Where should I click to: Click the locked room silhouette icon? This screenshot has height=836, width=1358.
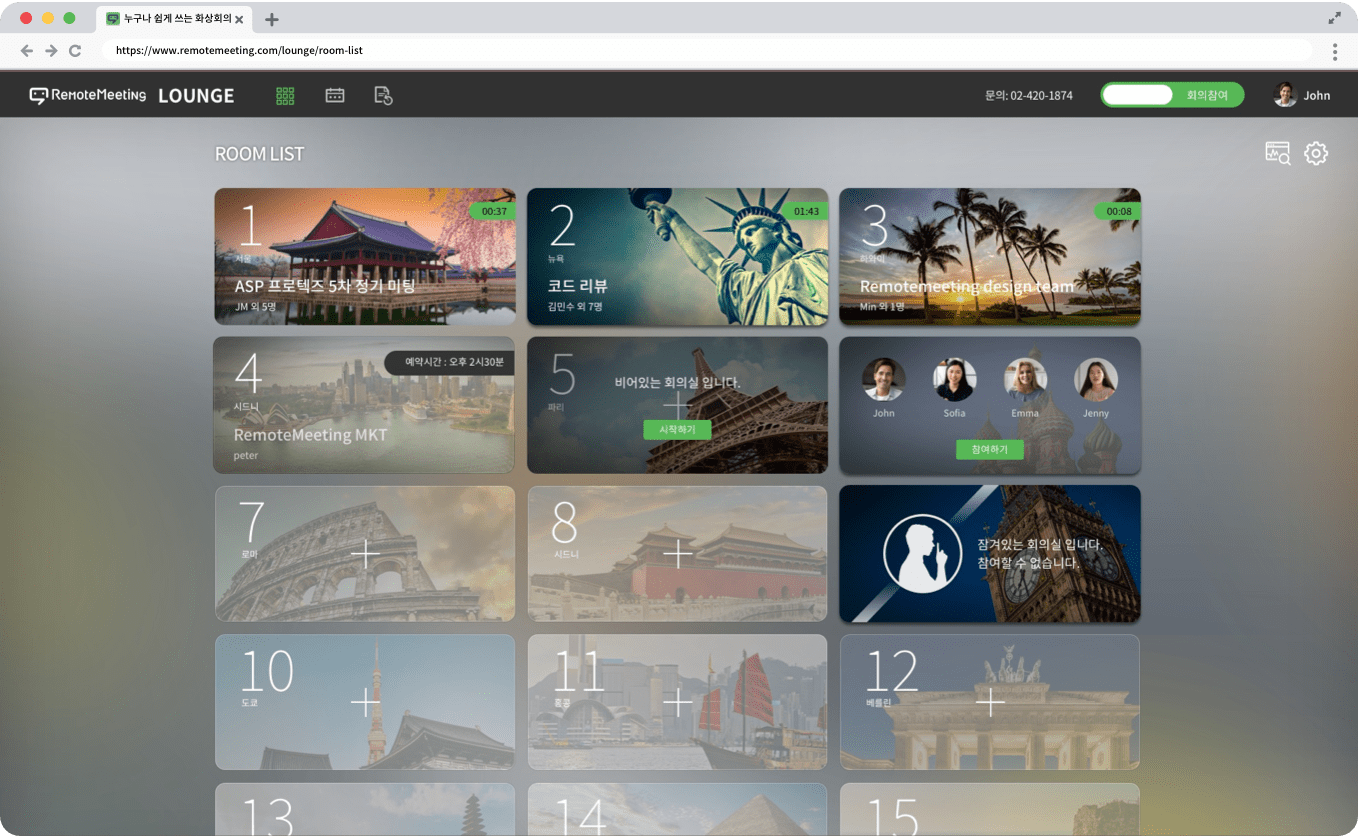(x=922, y=553)
